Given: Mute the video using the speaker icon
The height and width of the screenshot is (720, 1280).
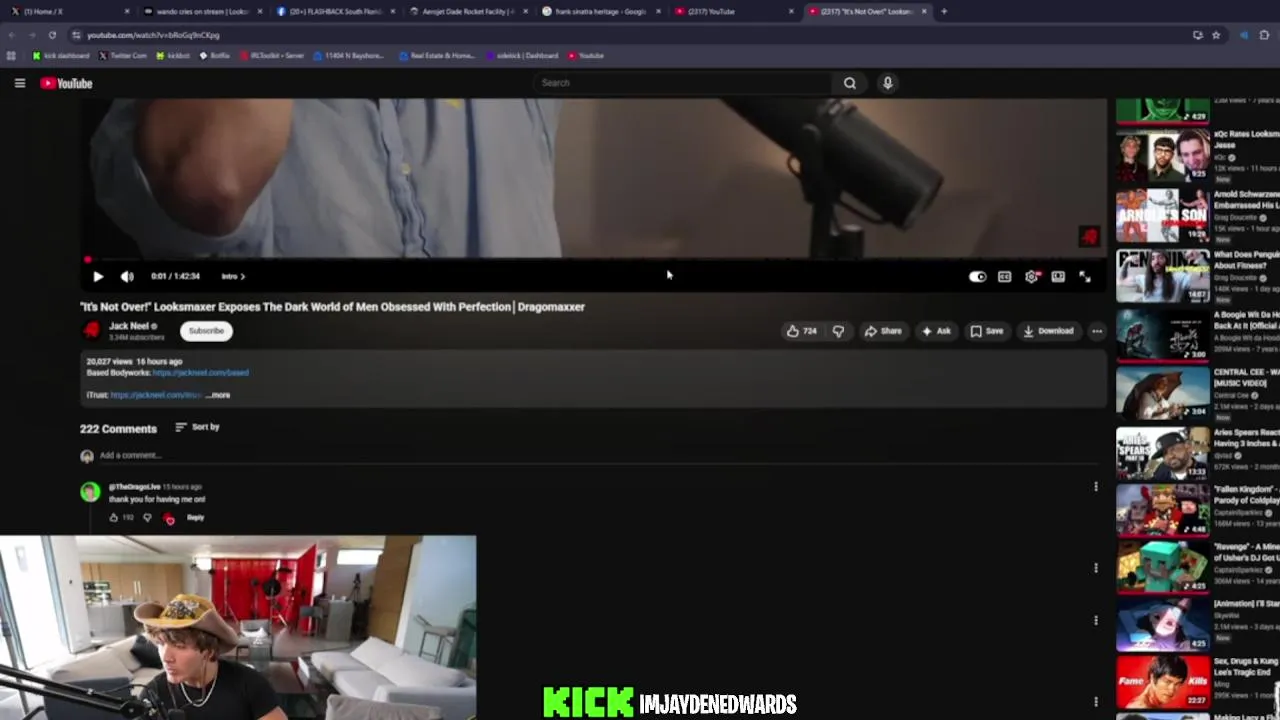Looking at the screenshot, I should (127, 277).
